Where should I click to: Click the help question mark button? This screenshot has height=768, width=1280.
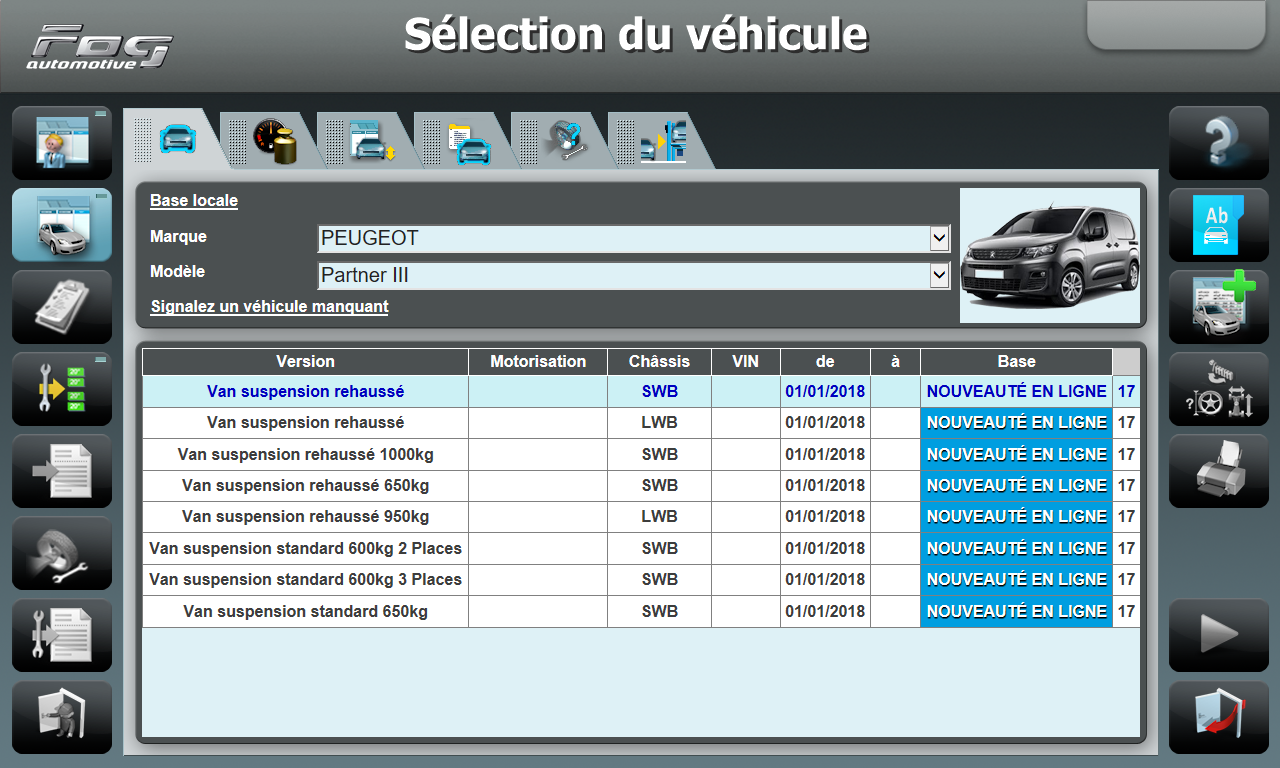click(1218, 143)
